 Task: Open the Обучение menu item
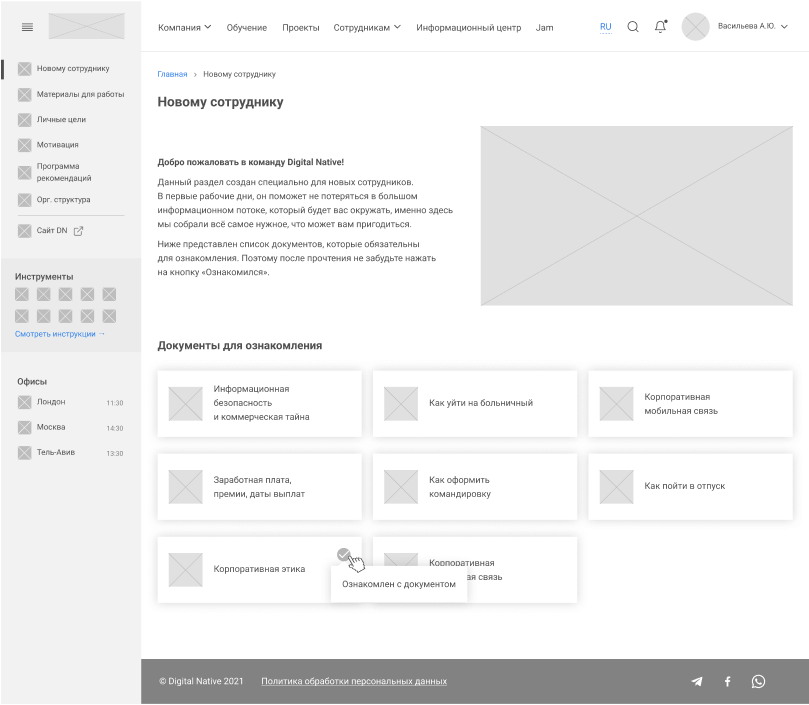coord(247,28)
